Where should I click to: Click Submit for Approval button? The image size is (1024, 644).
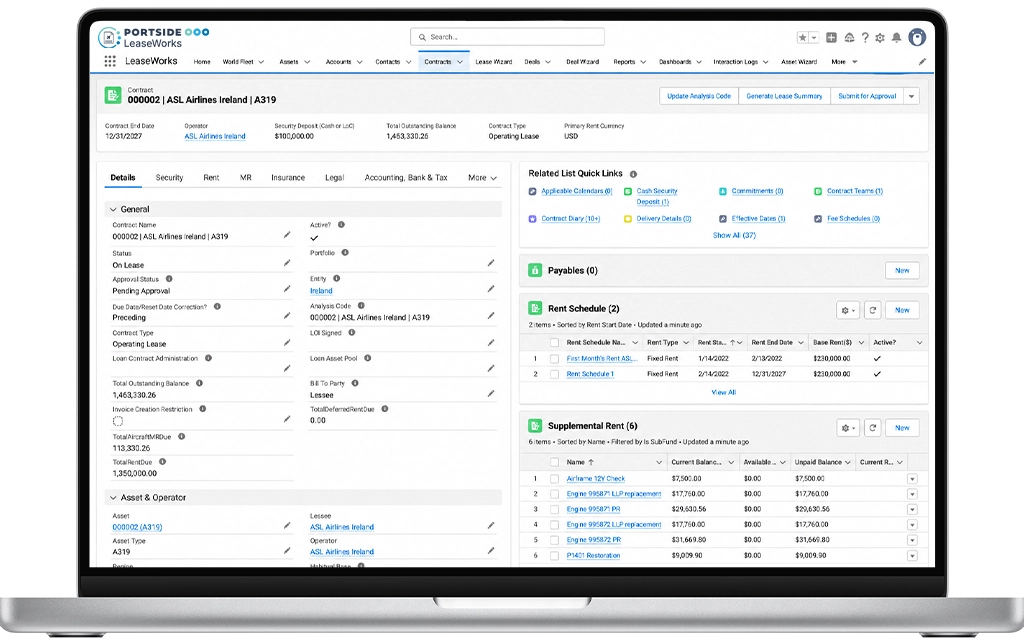click(867, 96)
